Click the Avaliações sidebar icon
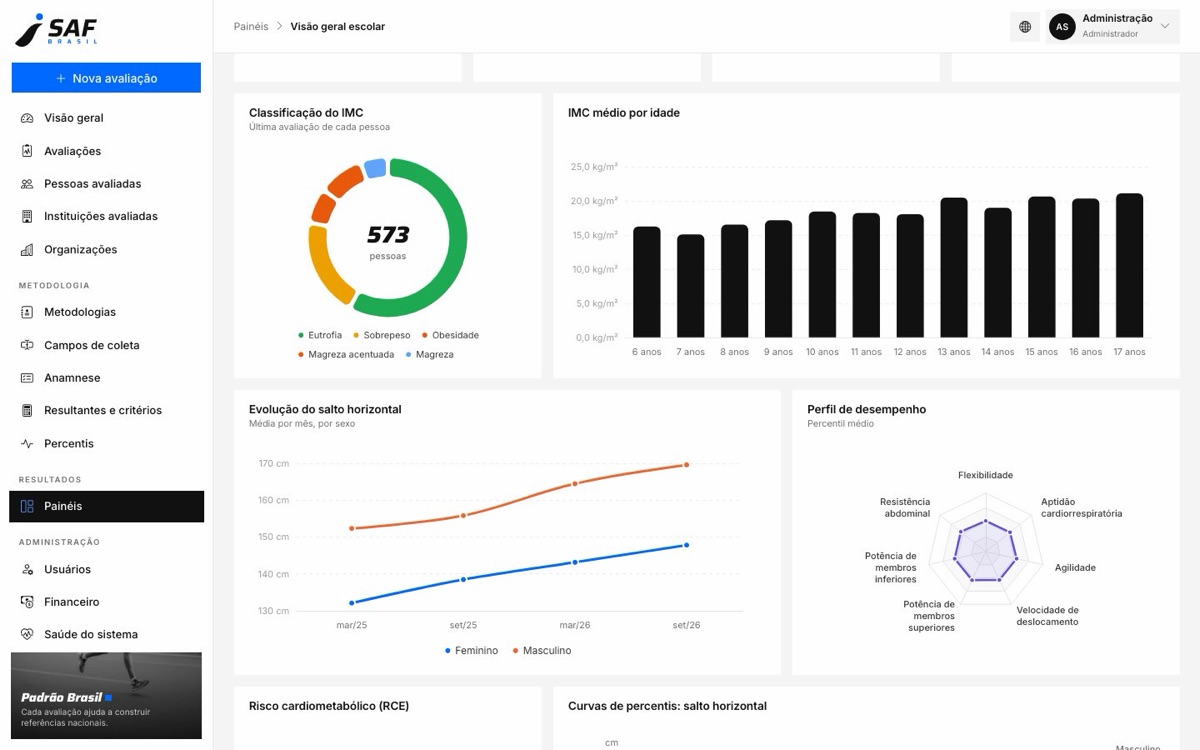Image resolution: width=1200 pixels, height=750 pixels. click(x=27, y=151)
